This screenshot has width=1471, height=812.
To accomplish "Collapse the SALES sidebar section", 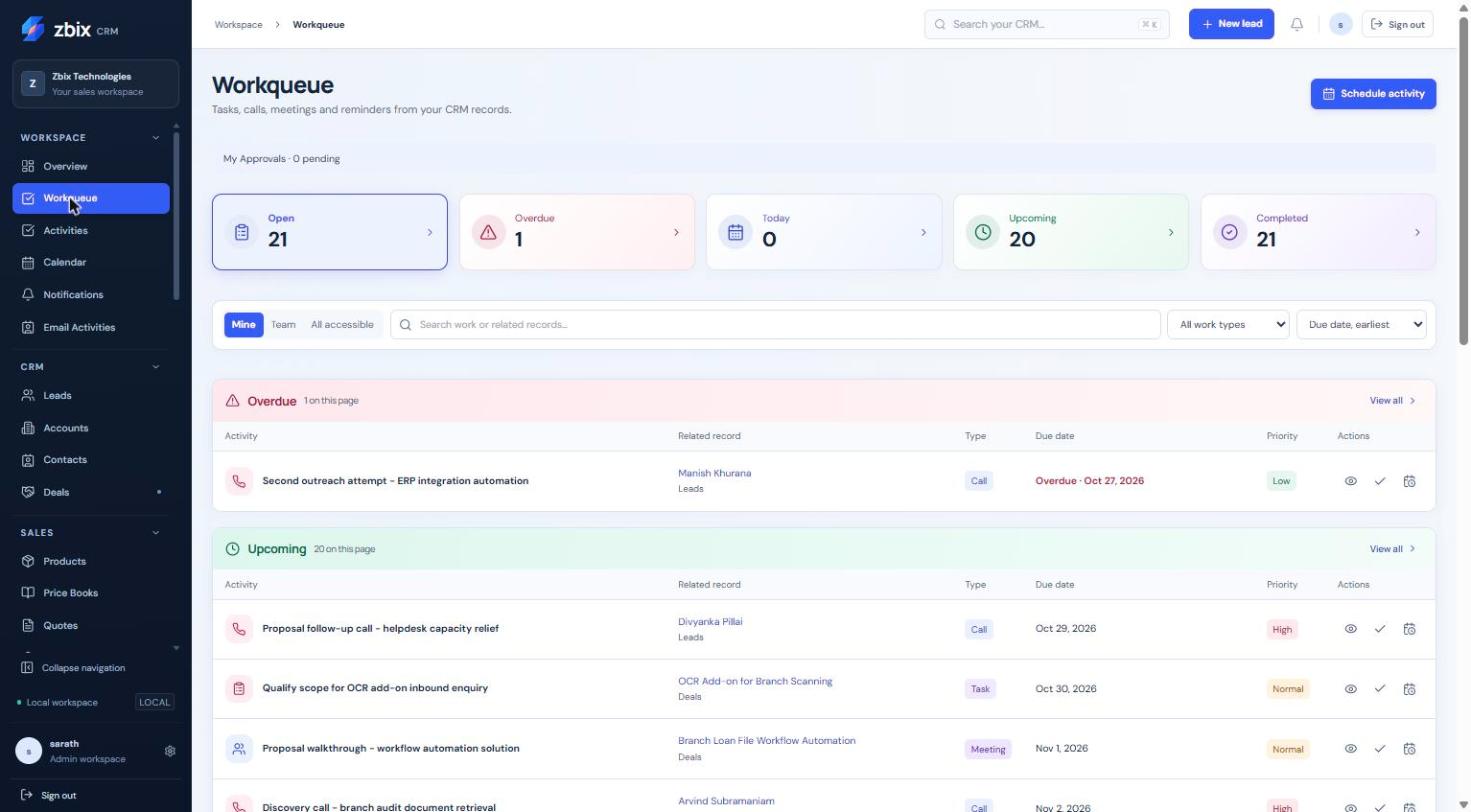I will point(155,532).
